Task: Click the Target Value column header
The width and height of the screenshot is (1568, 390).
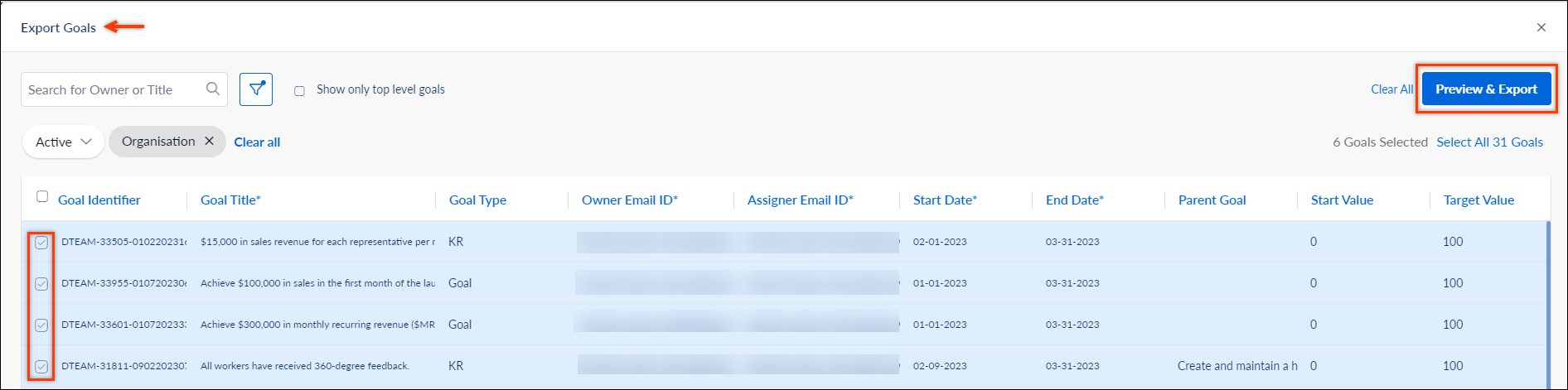Action: pyautogui.click(x=1478, y=200)
